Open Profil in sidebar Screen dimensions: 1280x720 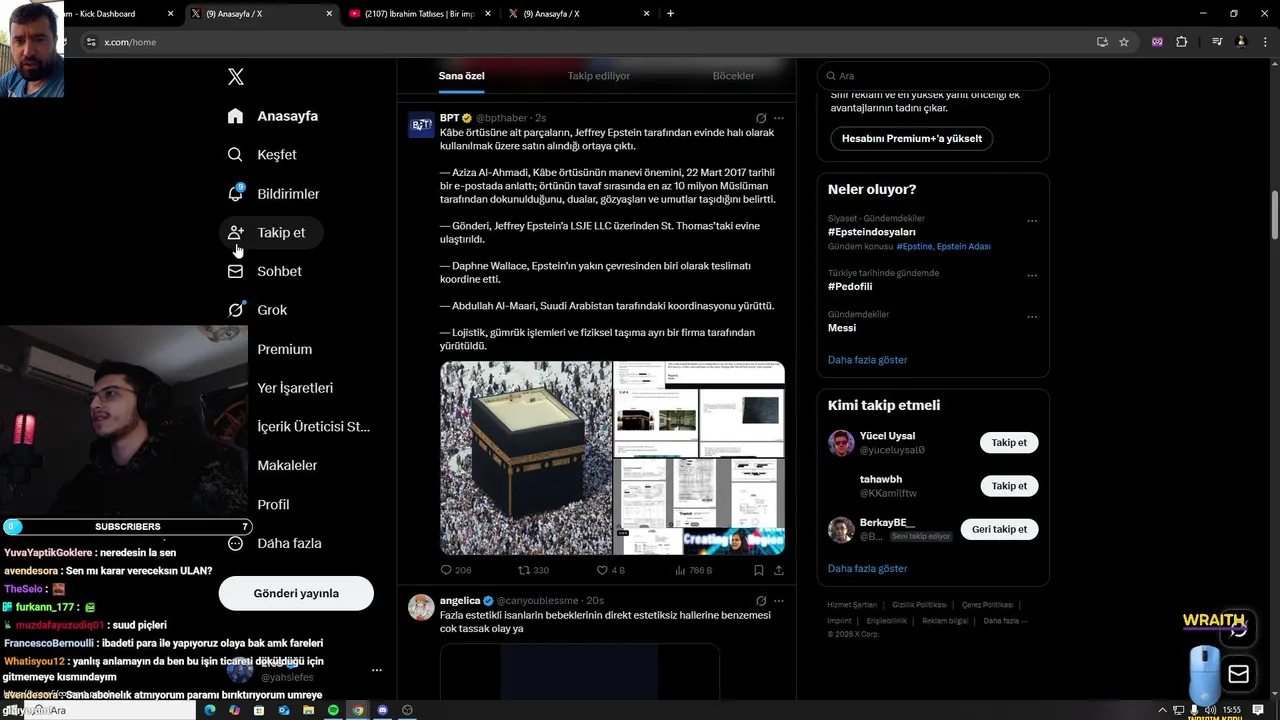(273, 504)
